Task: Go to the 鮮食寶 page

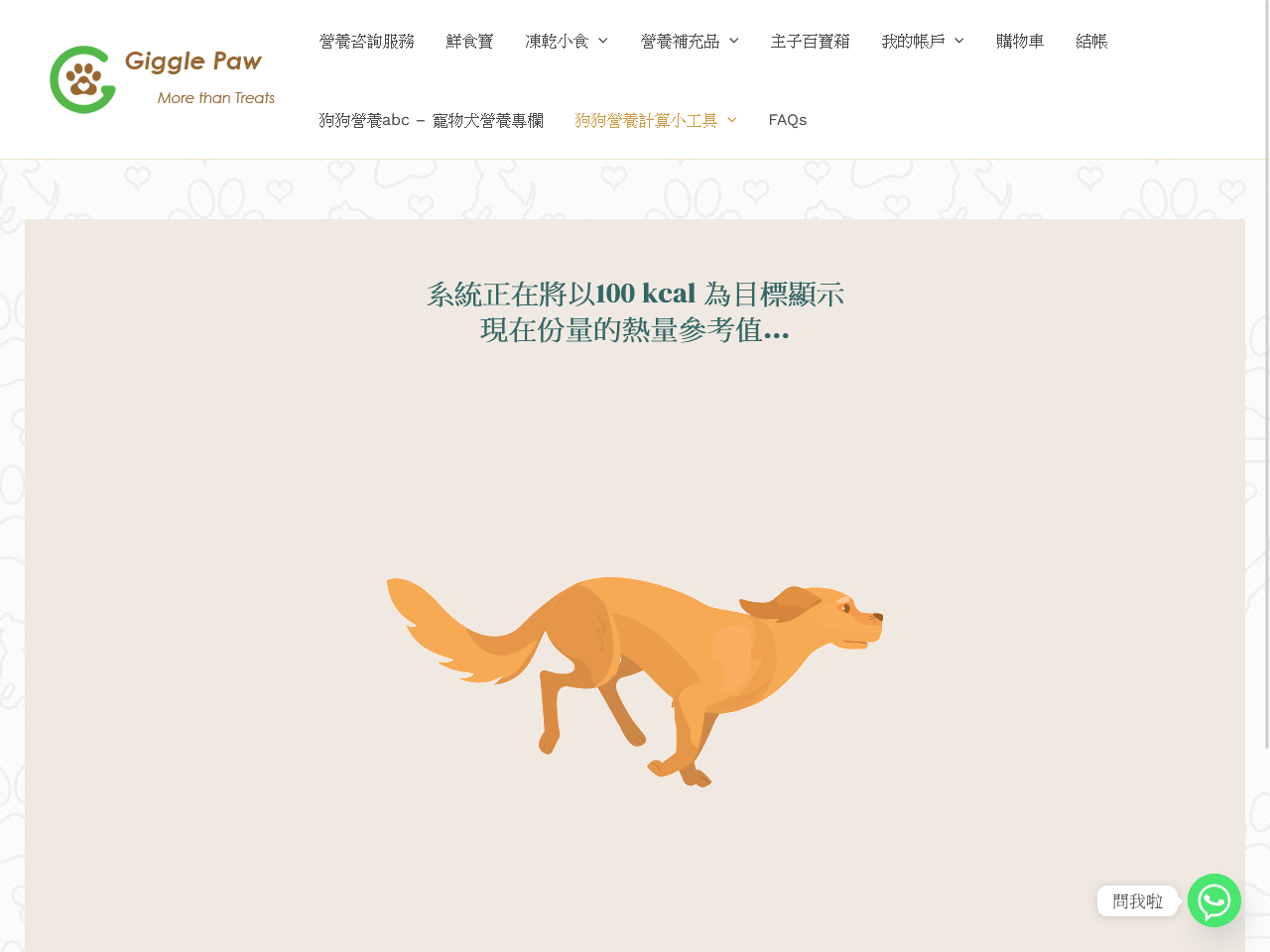Action: coord(470,41)
